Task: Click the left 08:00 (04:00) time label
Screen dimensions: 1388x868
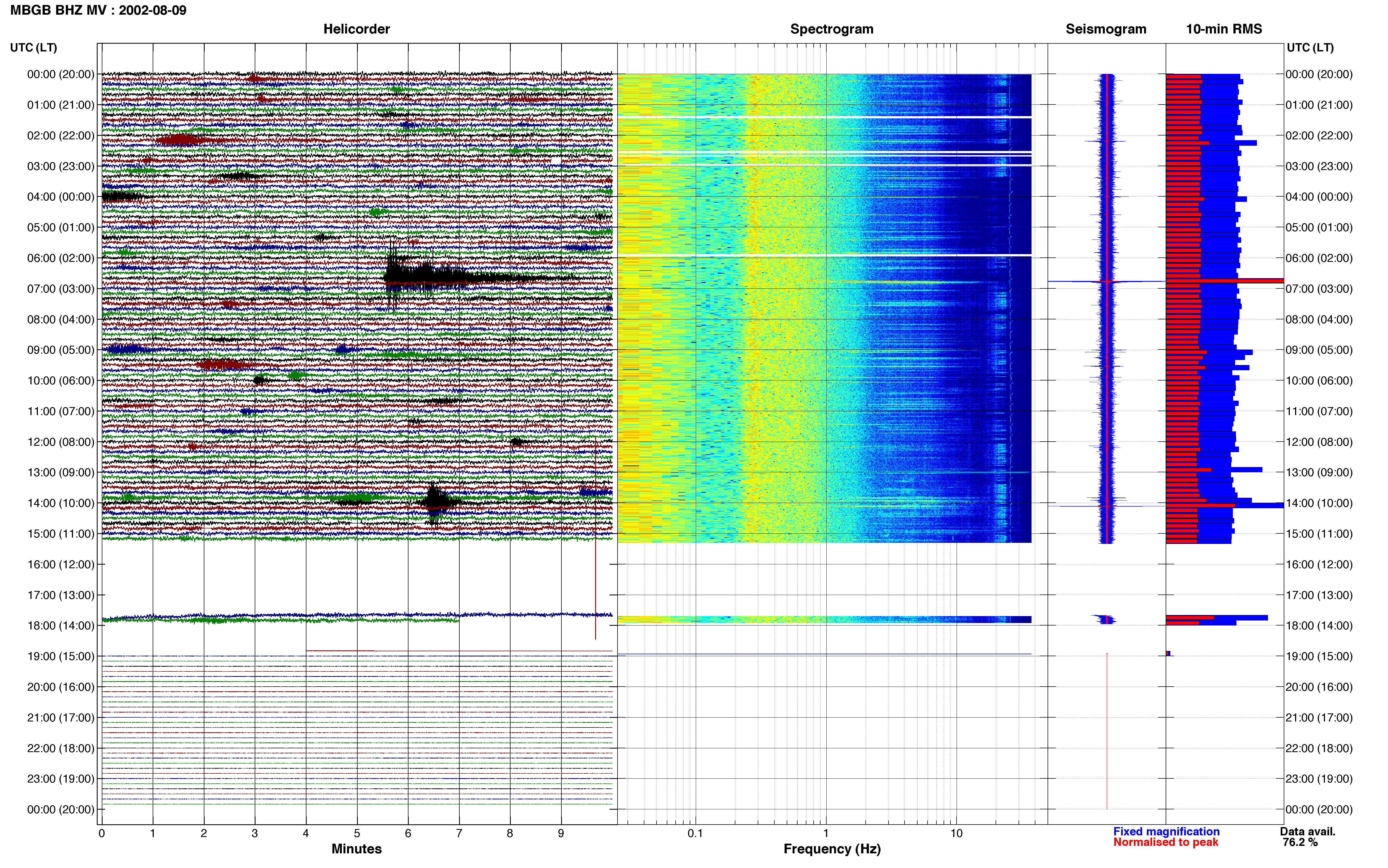Action: 61,319
